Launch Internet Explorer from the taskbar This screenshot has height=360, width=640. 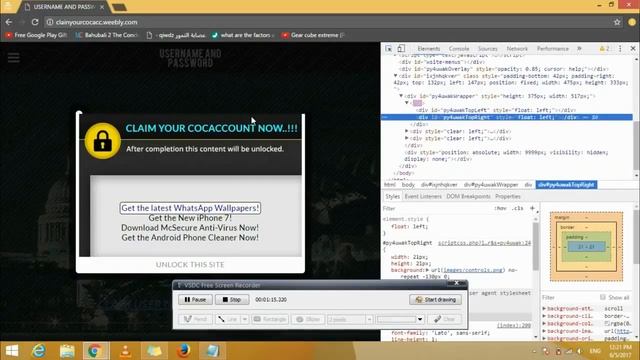click(39, 351)
